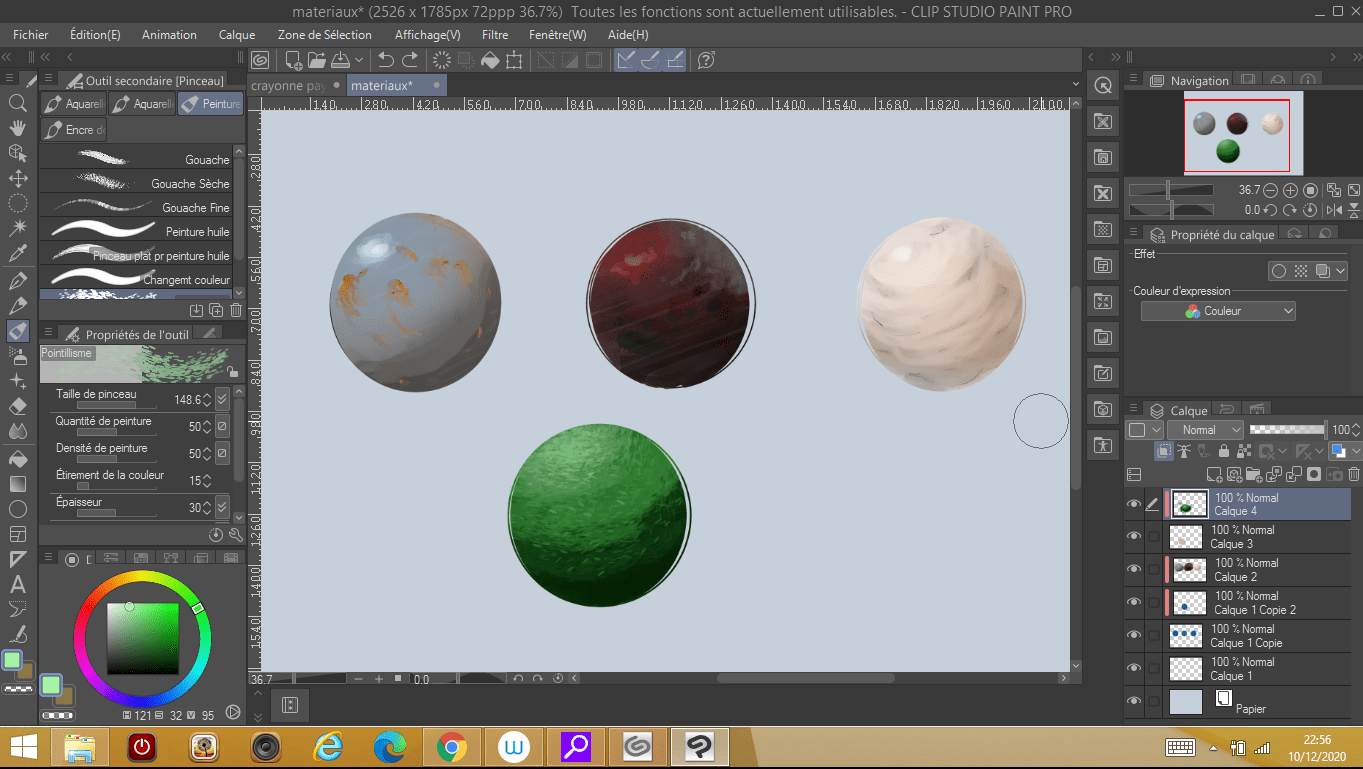Select the Hand move-view tool
This screenshot has height=769, width=1363.
point(17,128)
